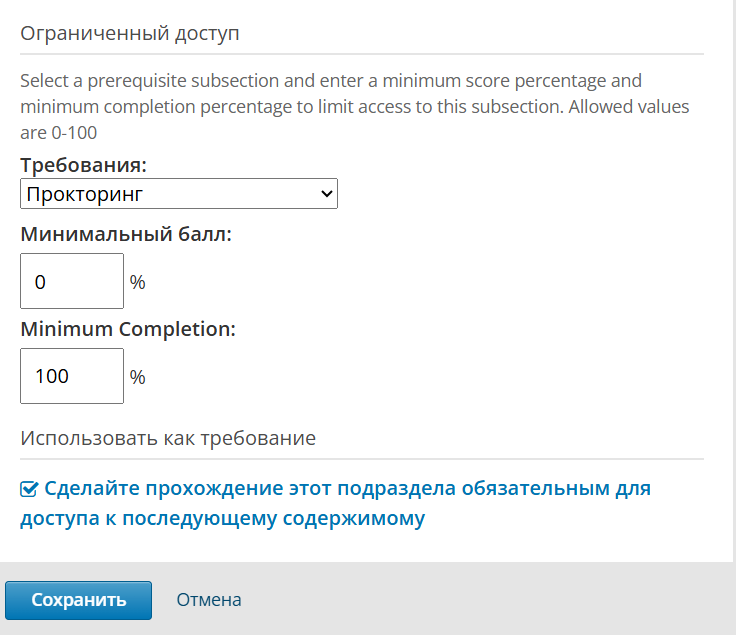Click the Требования: field label
The height and width of the screenshot is (635, 736).
[83, 165]
